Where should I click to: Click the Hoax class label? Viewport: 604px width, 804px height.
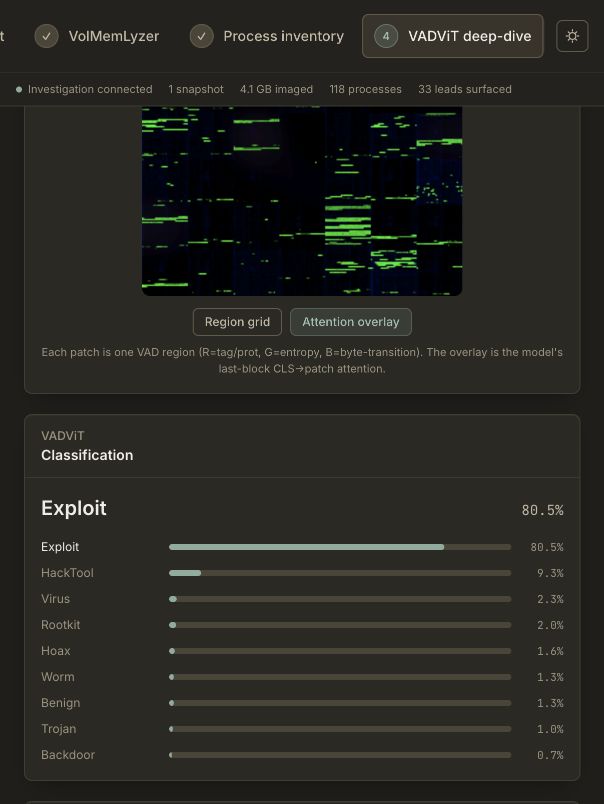[x=55, y=651]
